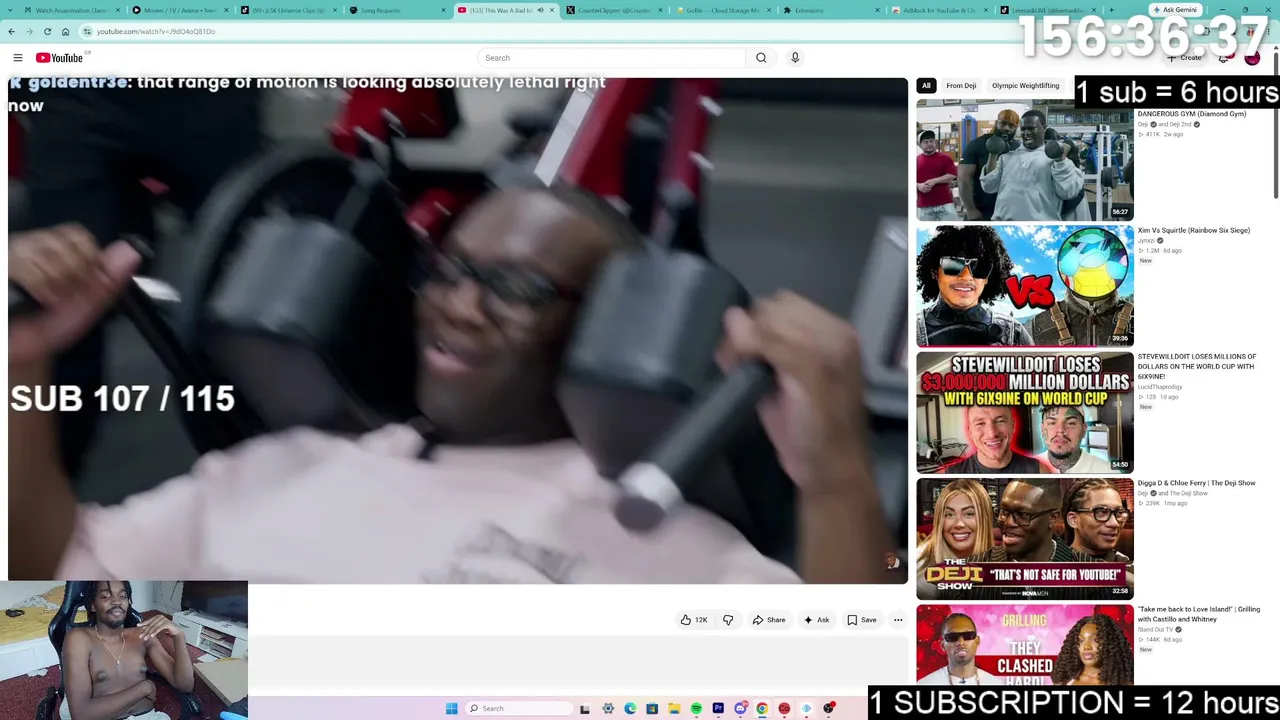Open the LucidThaprodigy channel link
The image size is (1280, 720).
(x=1159, y=387)
